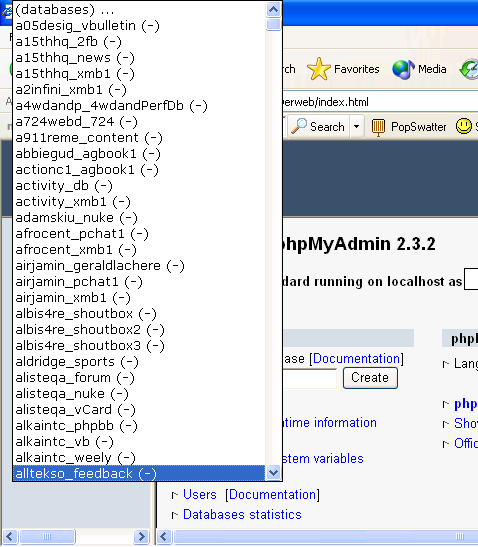478x547 pixels.
Task: Click the dropdown list scrollbar thumb
Action: point(274,24)
